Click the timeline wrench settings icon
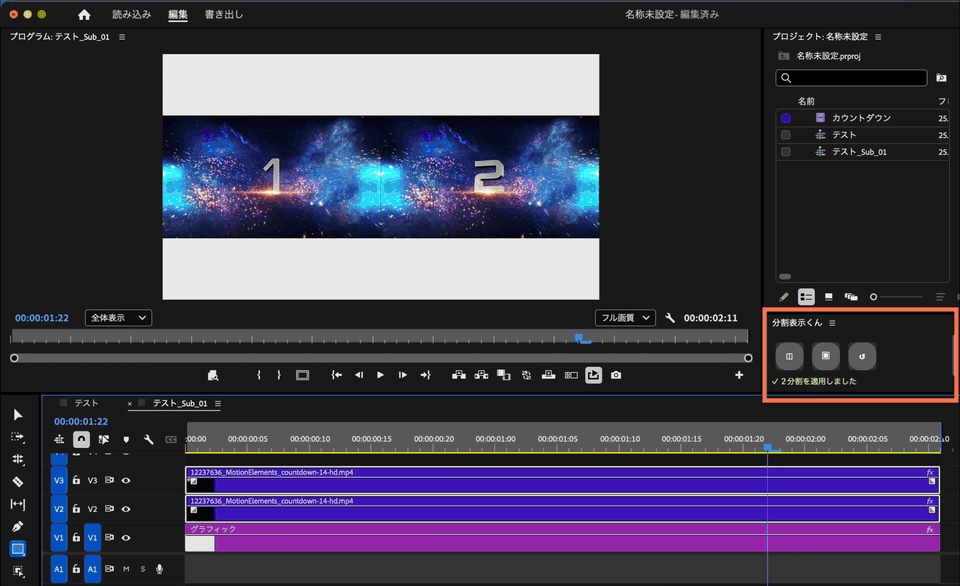Viewport: 960px width, 586px height. 148,439
